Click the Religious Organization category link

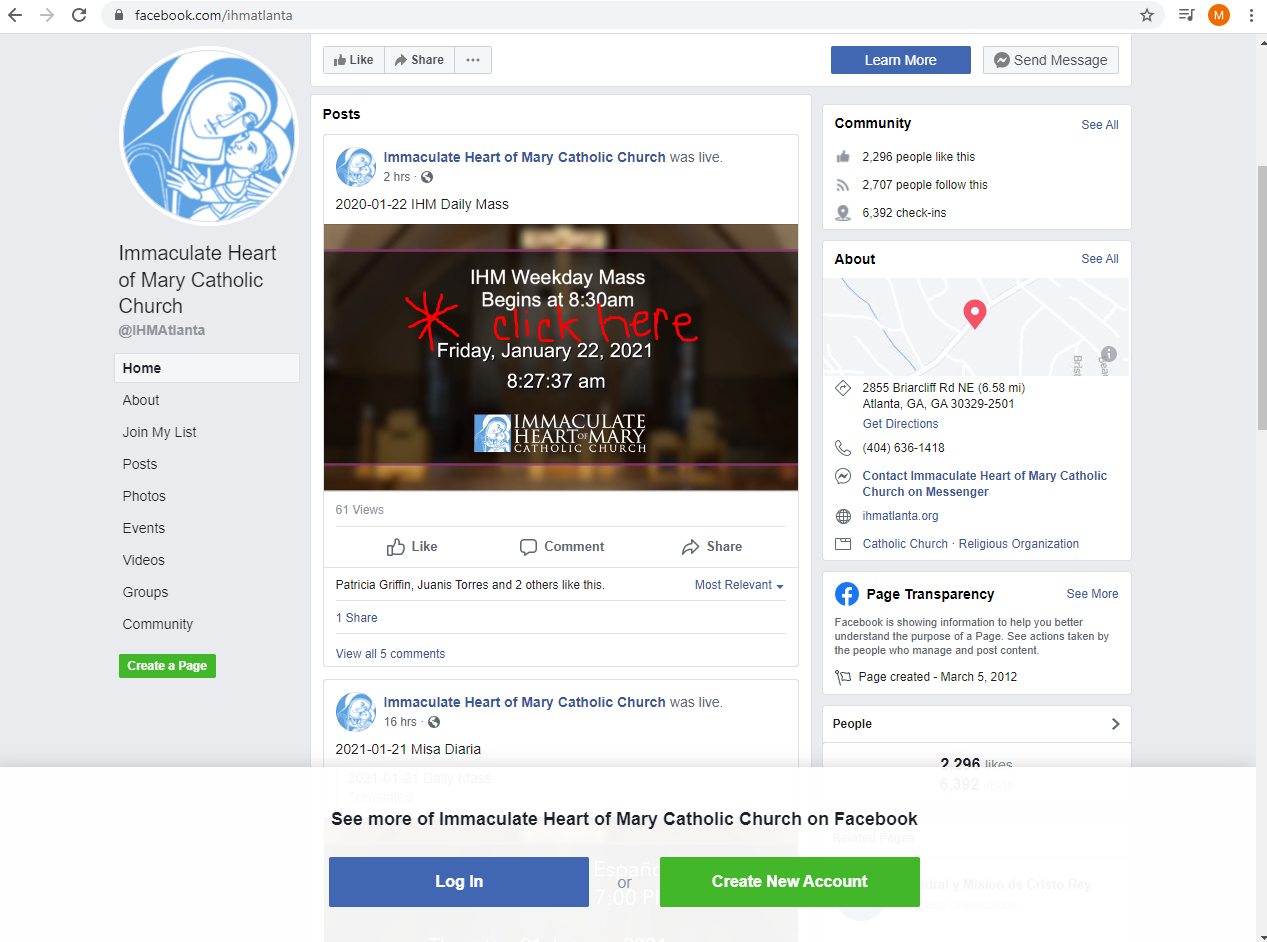click(1019, 544)
